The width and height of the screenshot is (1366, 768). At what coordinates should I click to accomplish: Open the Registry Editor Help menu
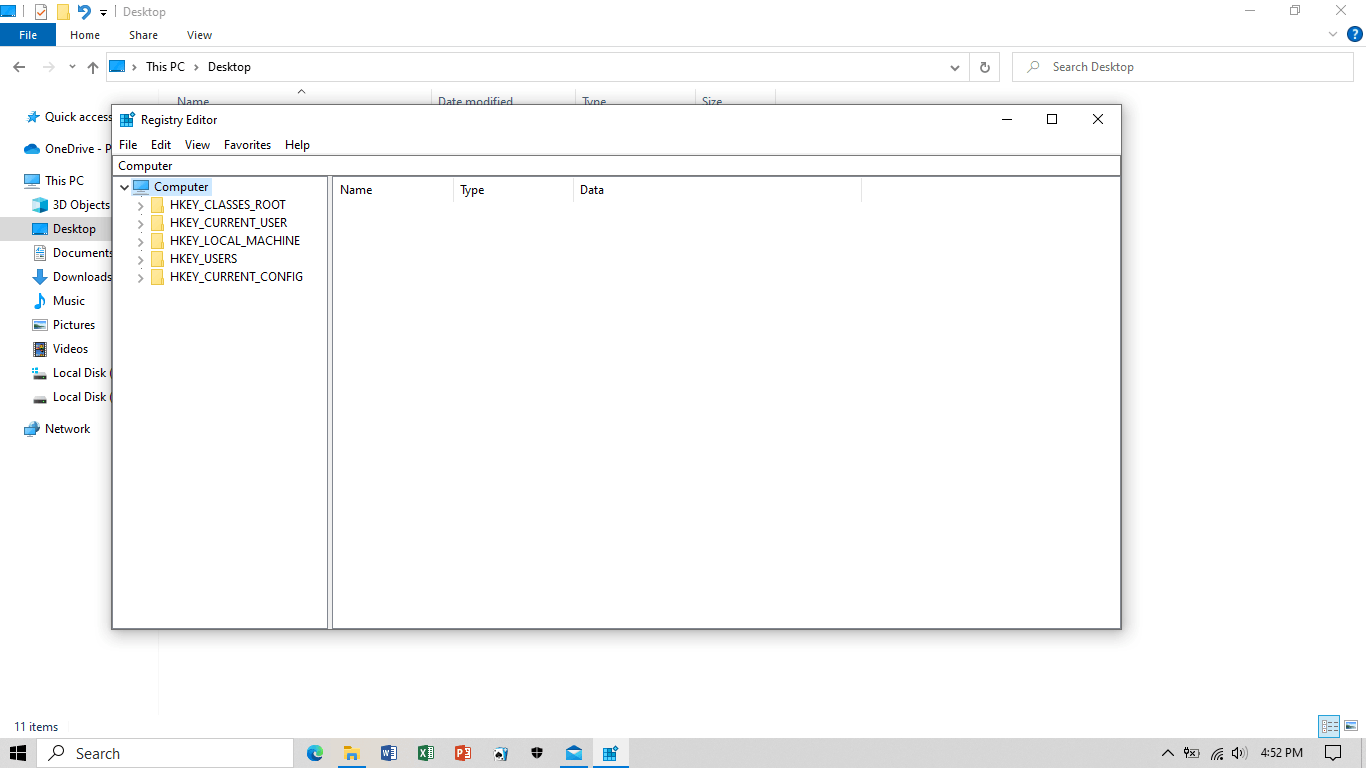297,145
